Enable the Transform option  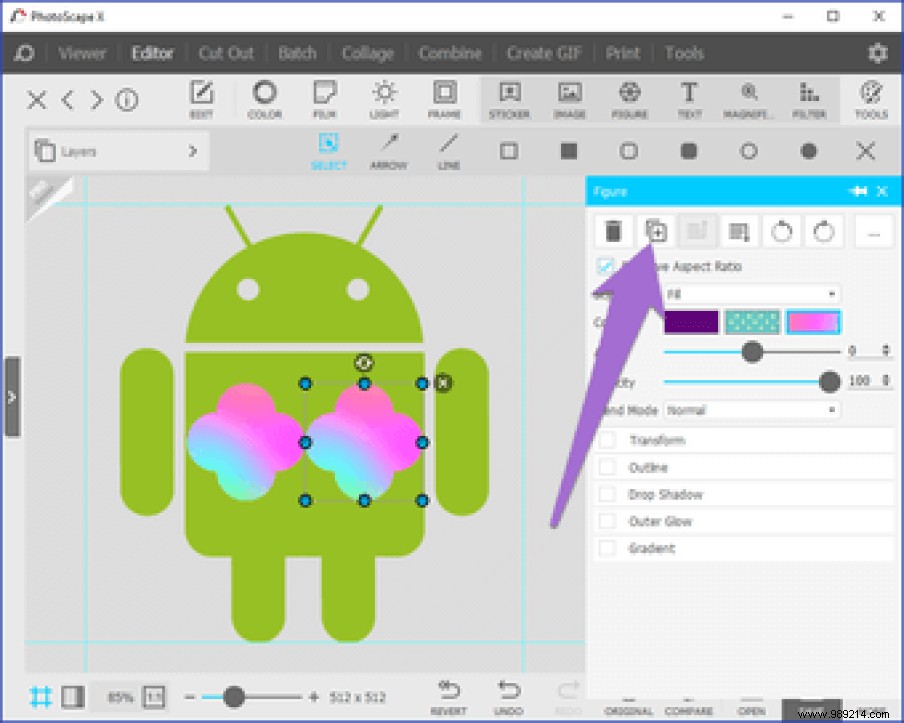click(x=606, y=439)
